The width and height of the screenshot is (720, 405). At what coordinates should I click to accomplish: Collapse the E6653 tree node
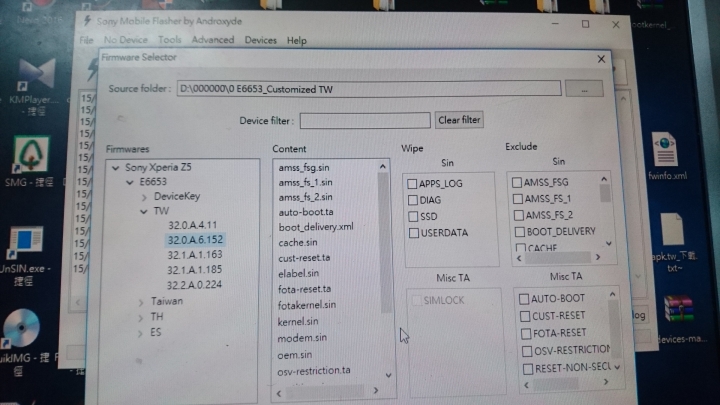(130, 182)
